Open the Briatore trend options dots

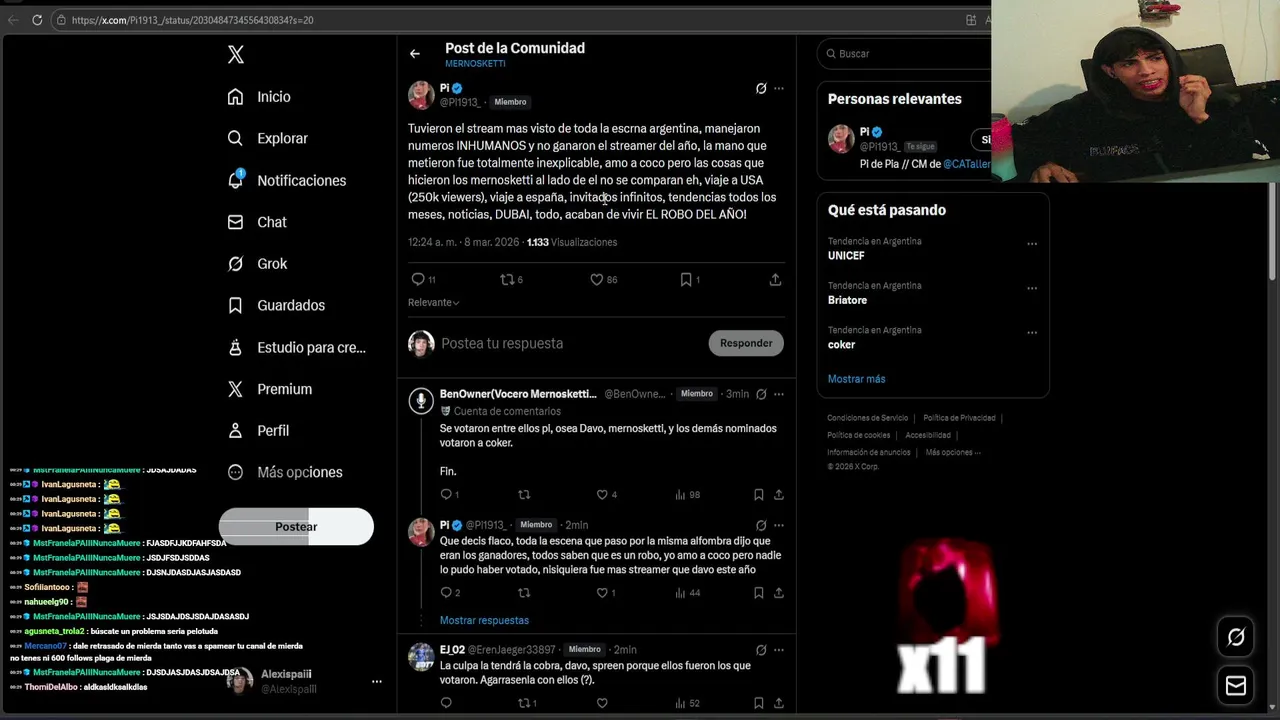click(x=1032, y=288)
